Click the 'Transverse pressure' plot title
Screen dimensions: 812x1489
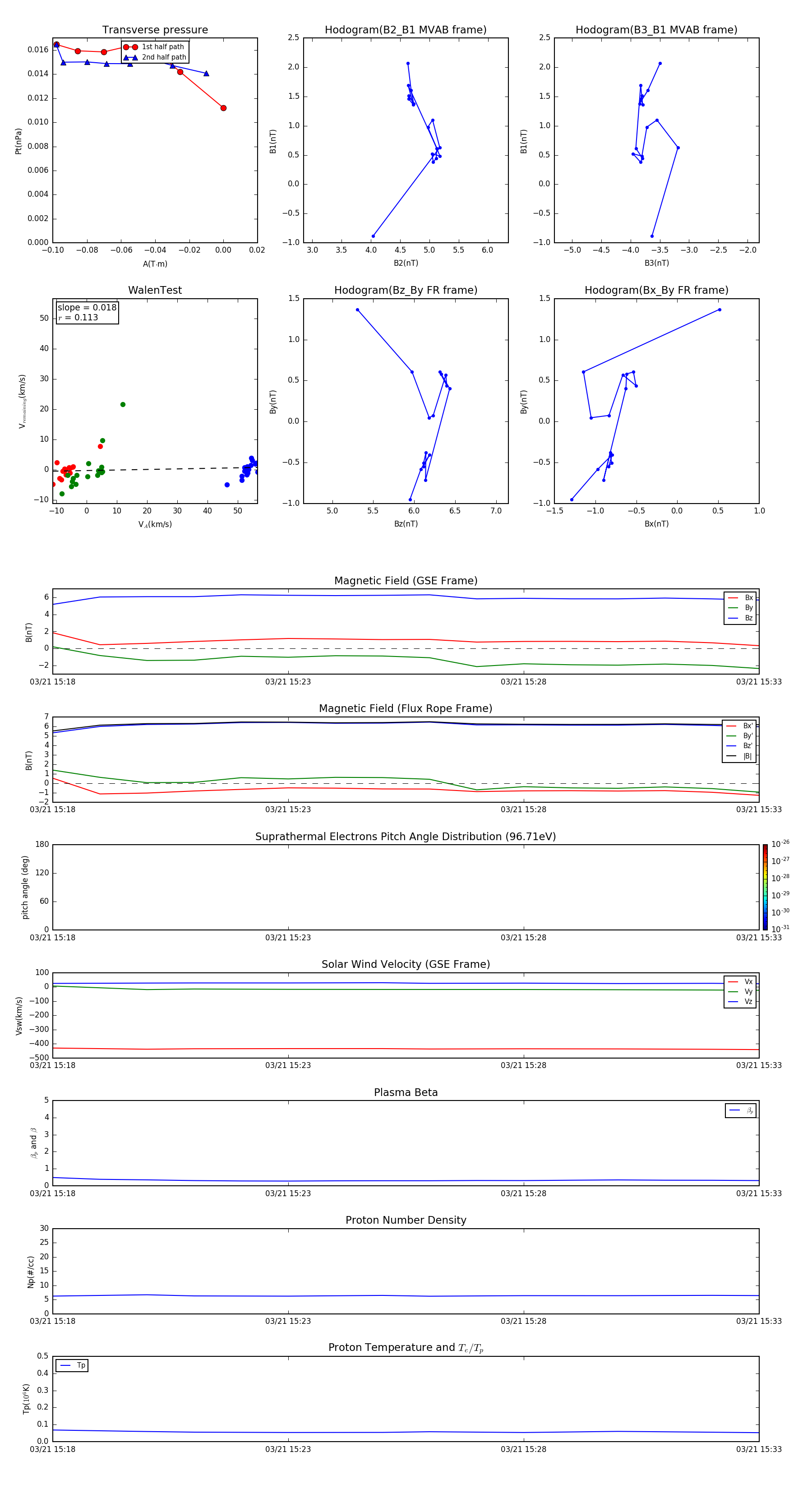155,30
